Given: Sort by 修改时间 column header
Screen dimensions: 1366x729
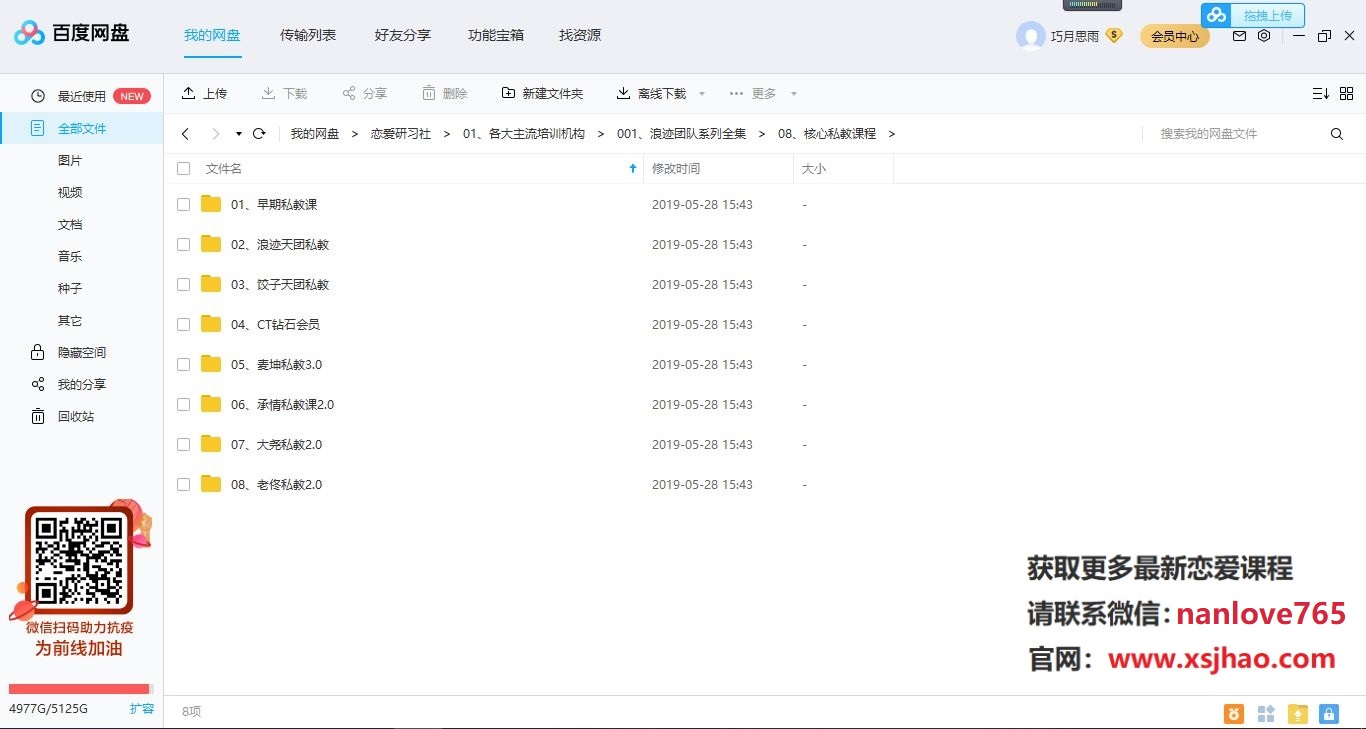Looking at the screenshot, I should click(676, 169).
